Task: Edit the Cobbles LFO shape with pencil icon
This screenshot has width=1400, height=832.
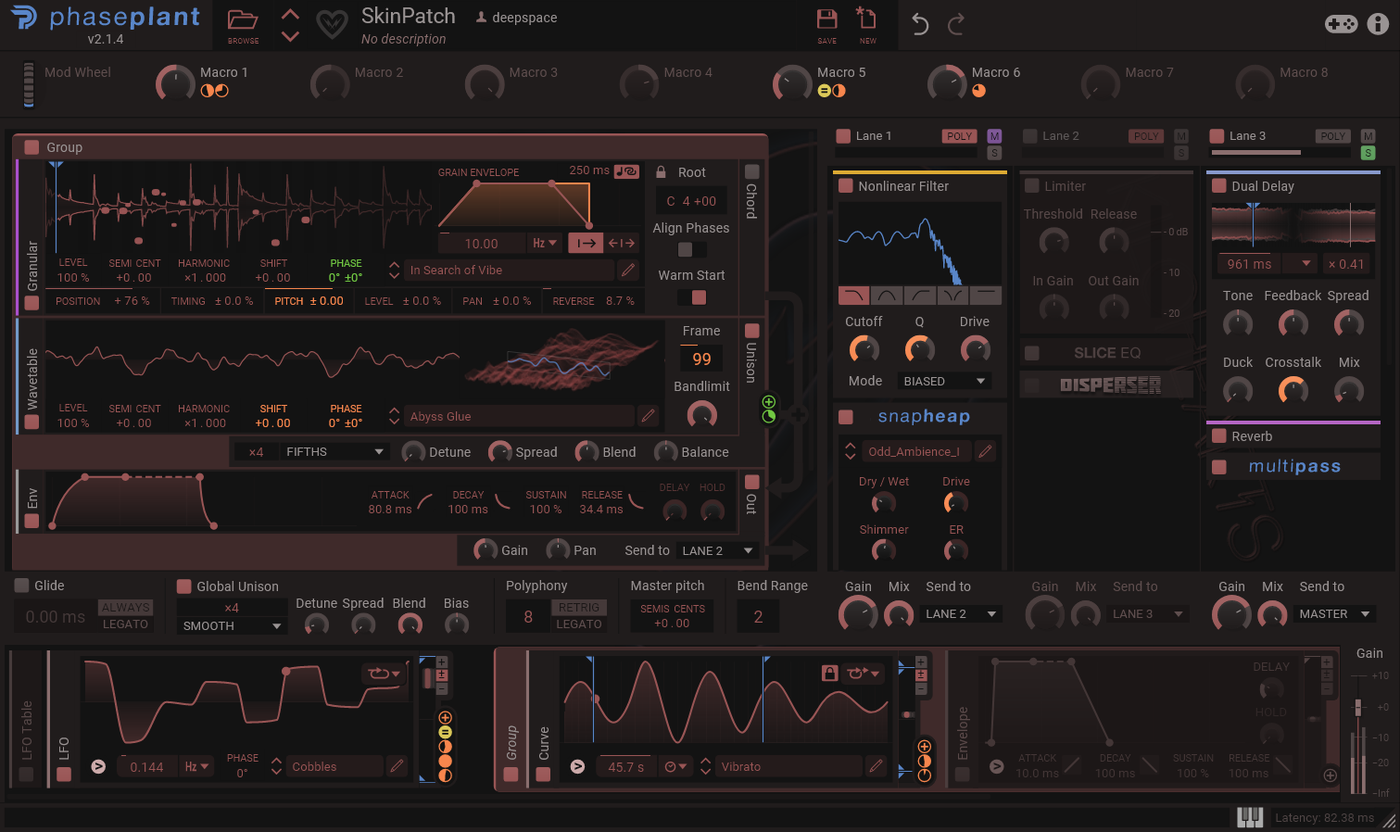Action: (x=398, y=767)
